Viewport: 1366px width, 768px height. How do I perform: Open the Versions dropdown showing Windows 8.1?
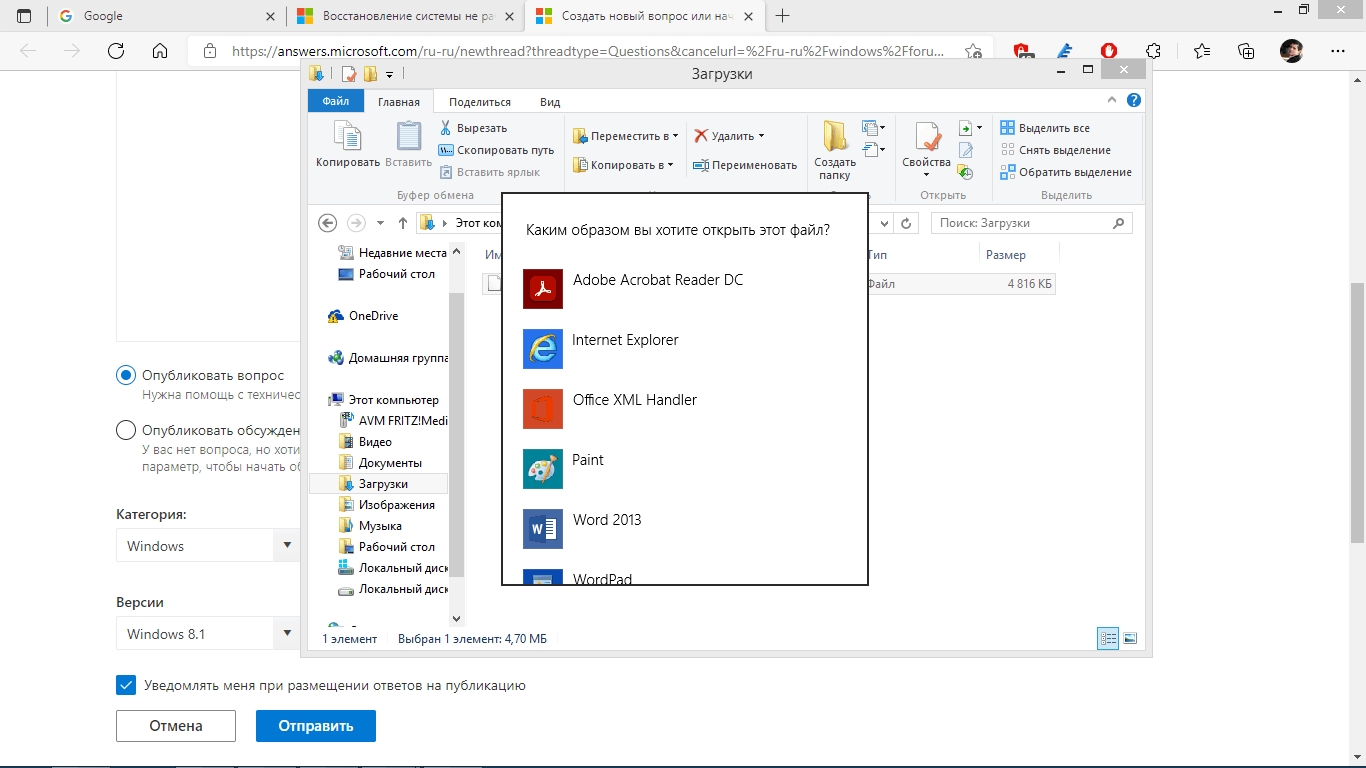pyautogui.click(x=208, y=633)
